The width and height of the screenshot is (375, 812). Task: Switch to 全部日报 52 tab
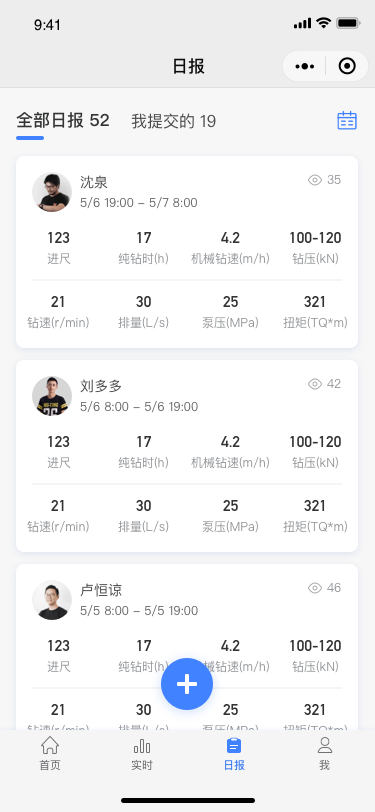click(x=63, y=121)
